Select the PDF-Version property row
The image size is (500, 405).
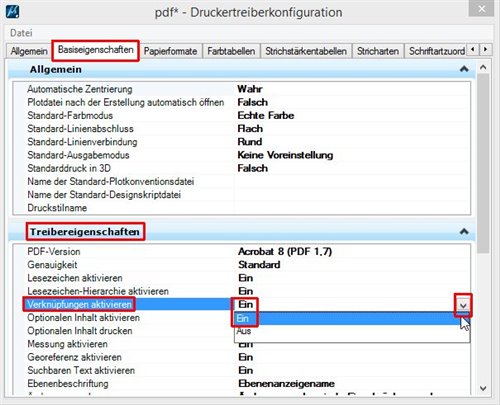coord(242,251)
